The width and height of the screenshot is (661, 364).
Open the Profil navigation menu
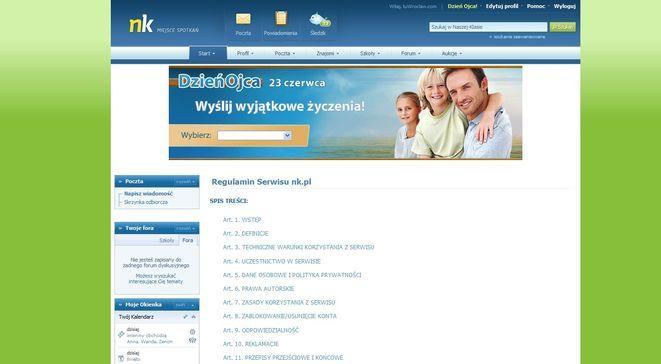tap(245, 54)
